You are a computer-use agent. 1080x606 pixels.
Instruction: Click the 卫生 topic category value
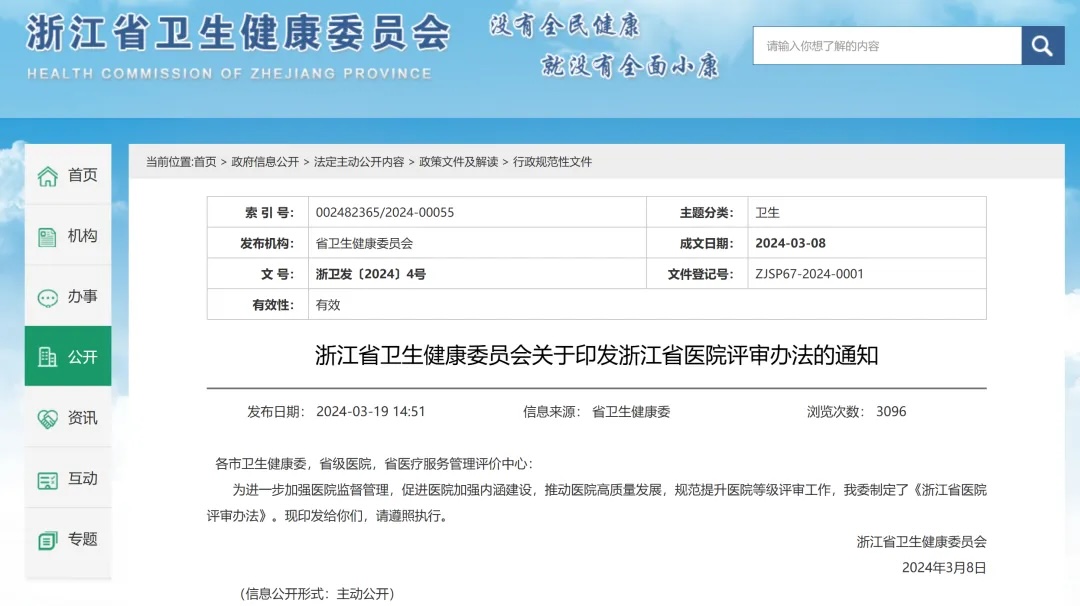click(x=767, y=212)
